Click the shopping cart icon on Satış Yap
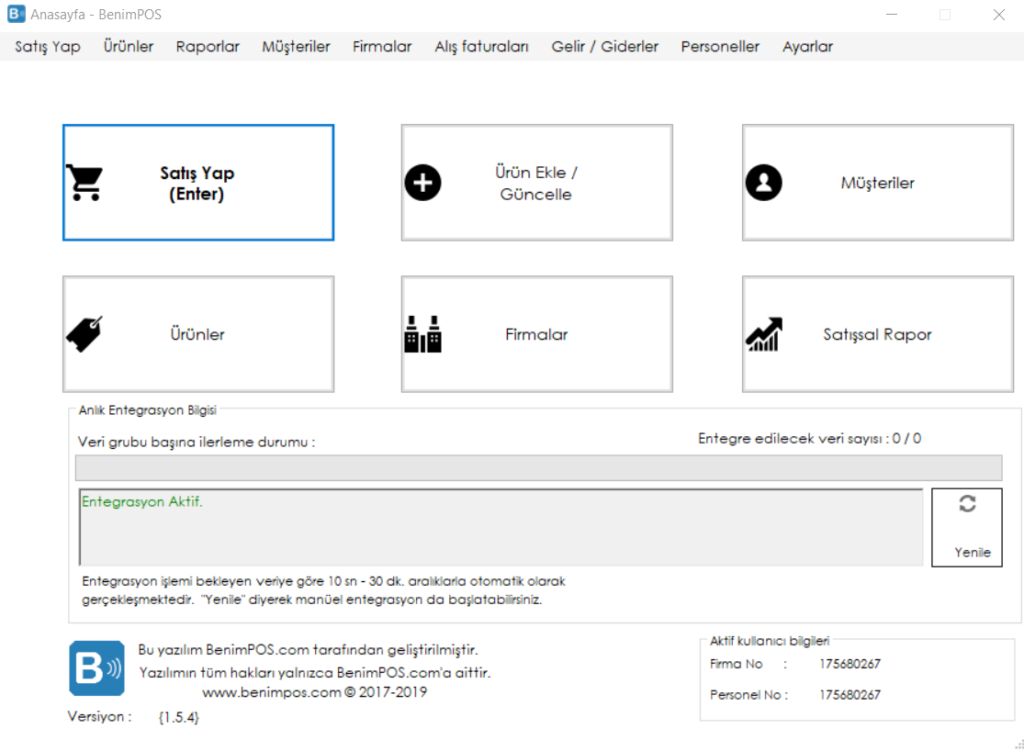Screen dimensions: 1024x751 coord(85,182)
